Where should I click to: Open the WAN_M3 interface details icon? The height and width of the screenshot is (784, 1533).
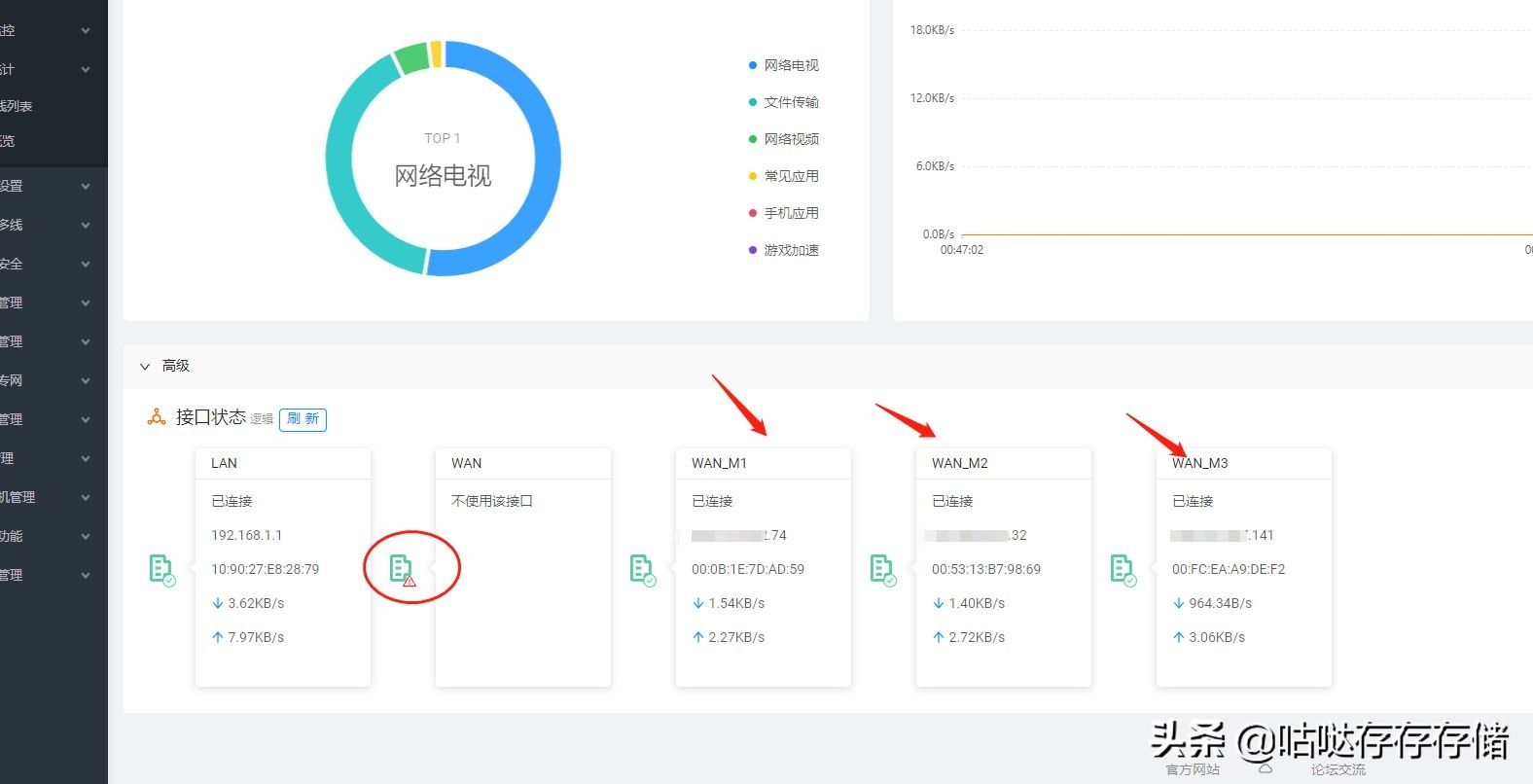click(x=1123, y=569)
